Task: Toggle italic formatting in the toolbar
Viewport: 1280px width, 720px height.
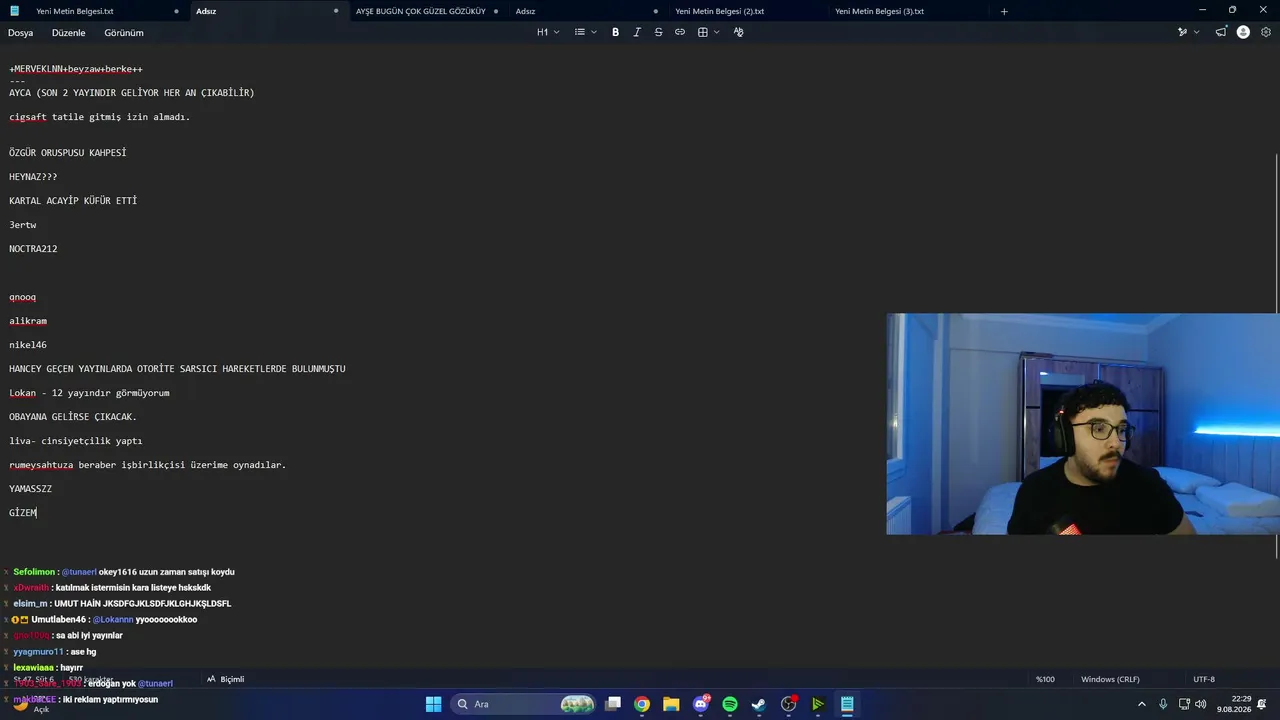Action: click(x=637, y=32)
